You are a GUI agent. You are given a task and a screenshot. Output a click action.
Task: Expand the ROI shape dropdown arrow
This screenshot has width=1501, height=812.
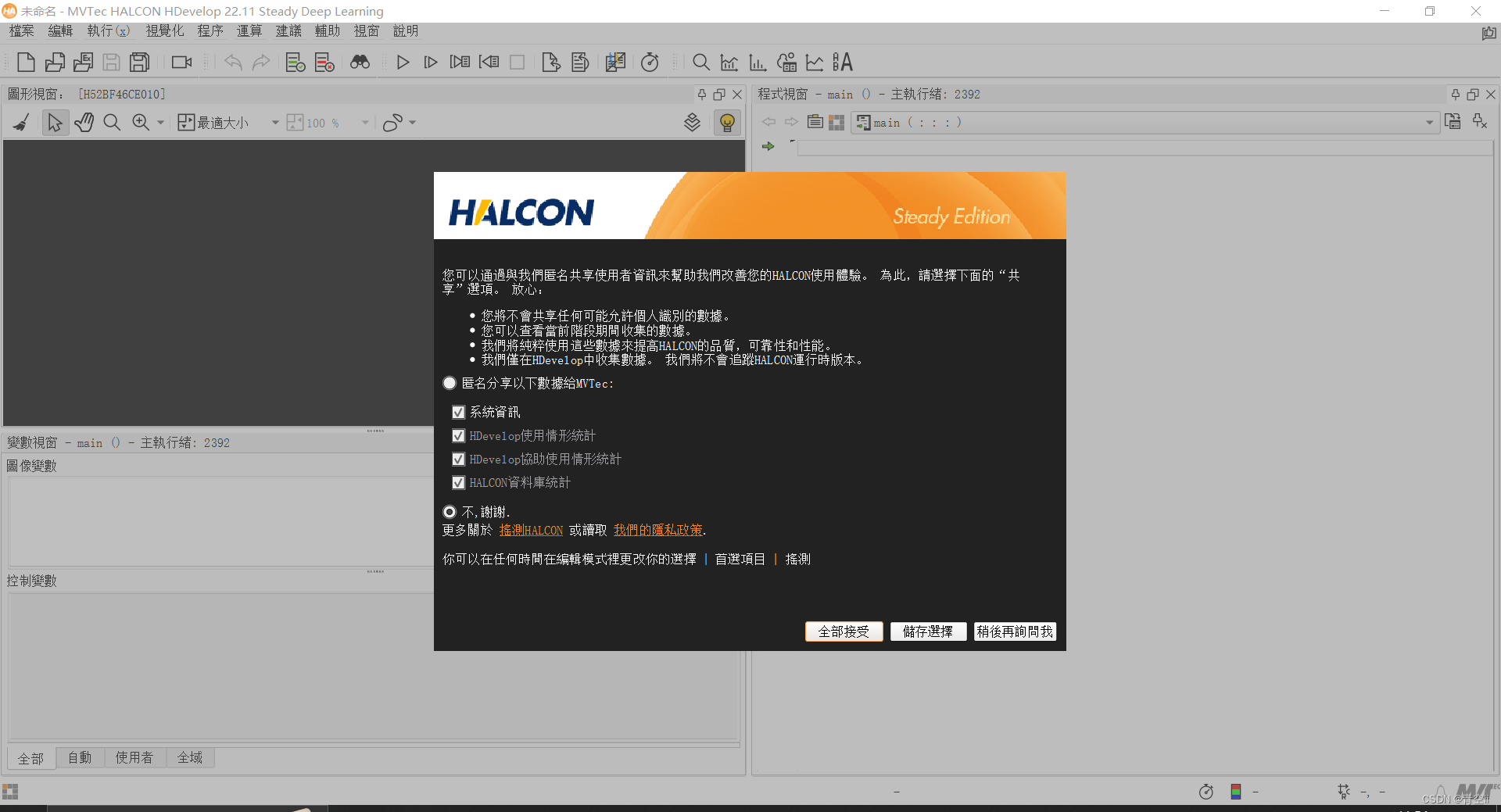[x=413, y=123]
